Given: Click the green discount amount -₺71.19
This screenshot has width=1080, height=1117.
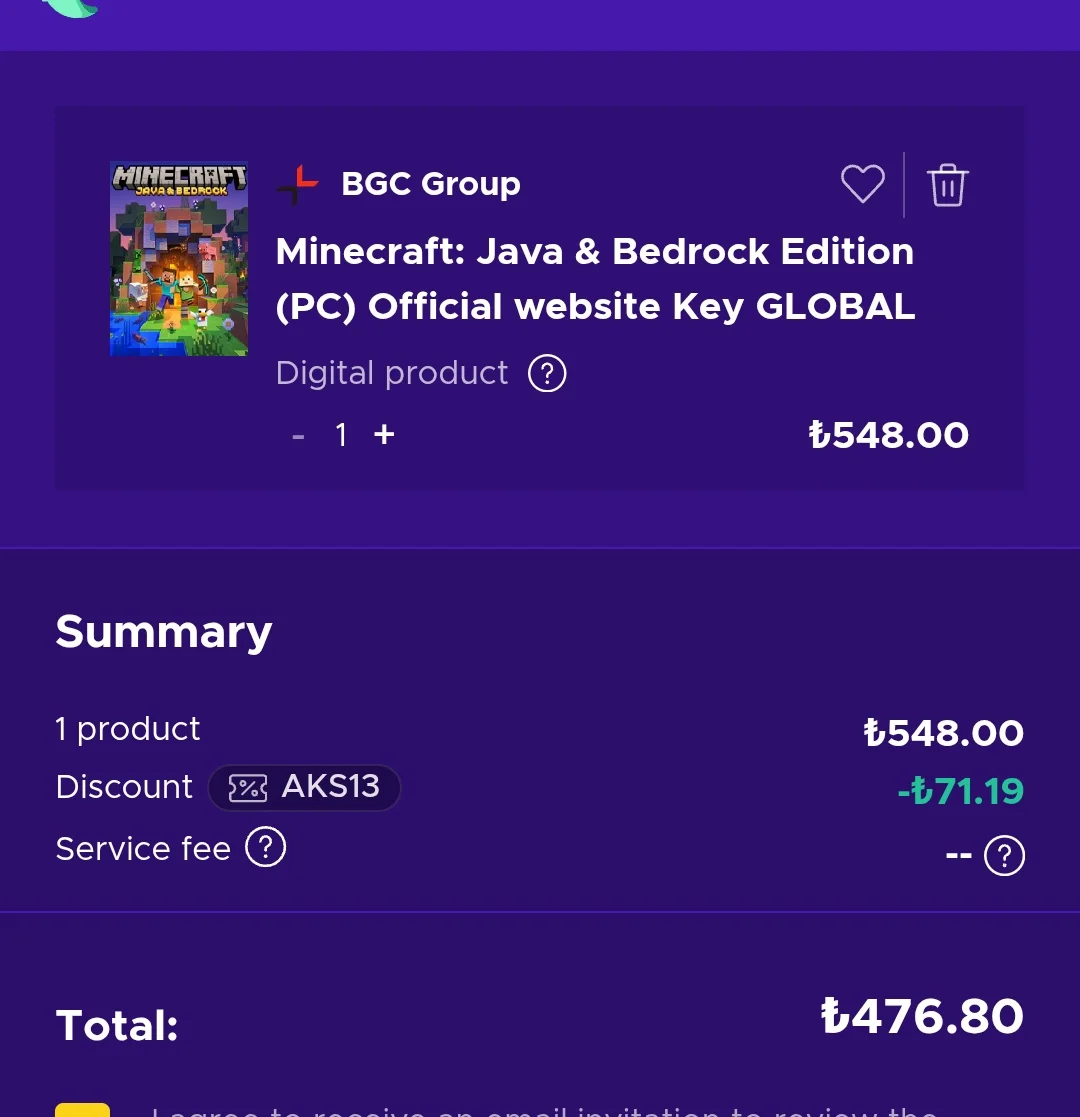Looking at the screenshot, I should pyautogui.click(x=960, y=791).
